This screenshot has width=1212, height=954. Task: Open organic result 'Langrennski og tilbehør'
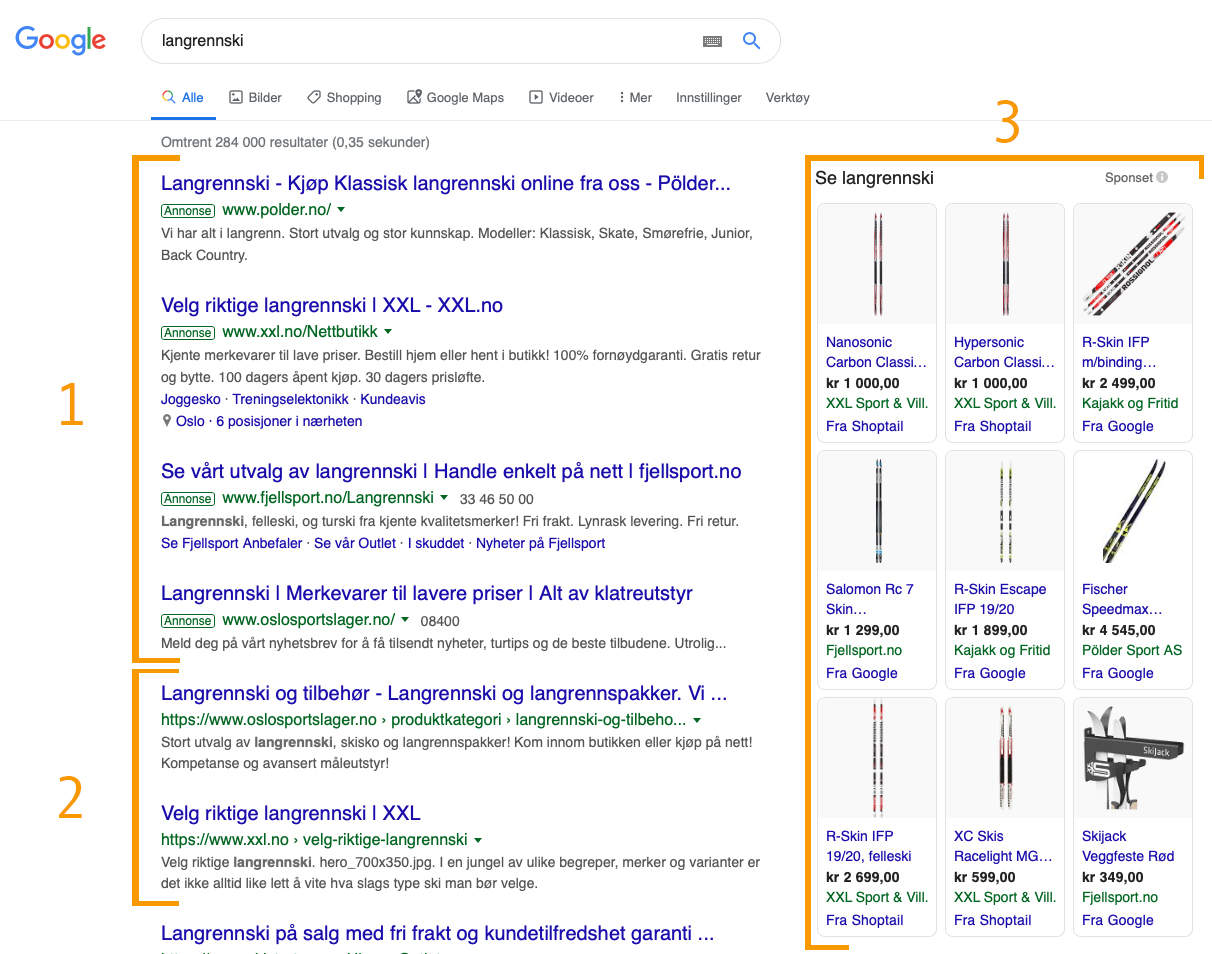click(444, 693)
